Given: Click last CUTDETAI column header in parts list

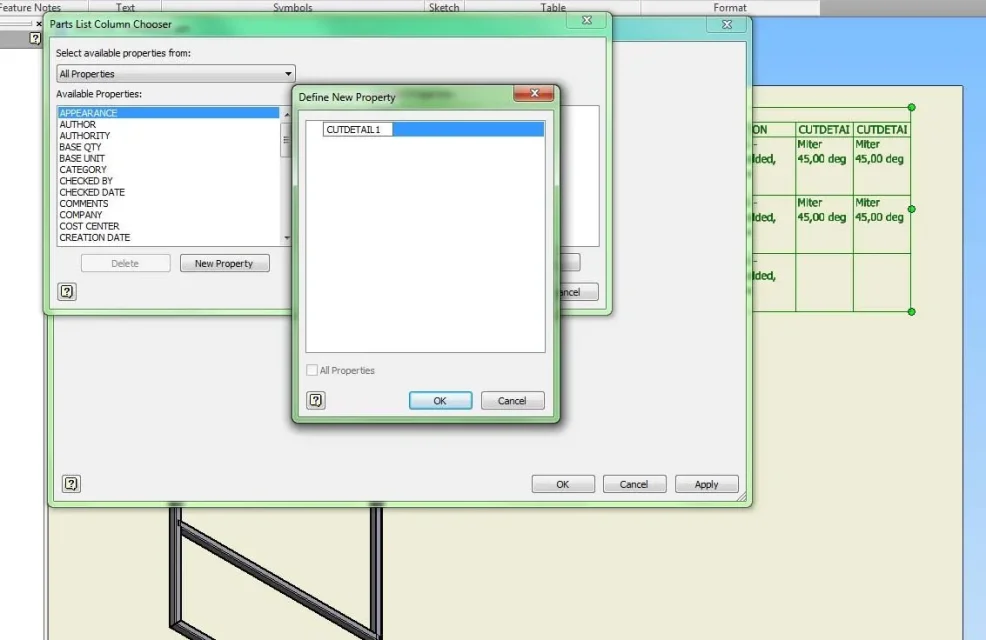Looking at the screenshot, I should click(882, 130).
